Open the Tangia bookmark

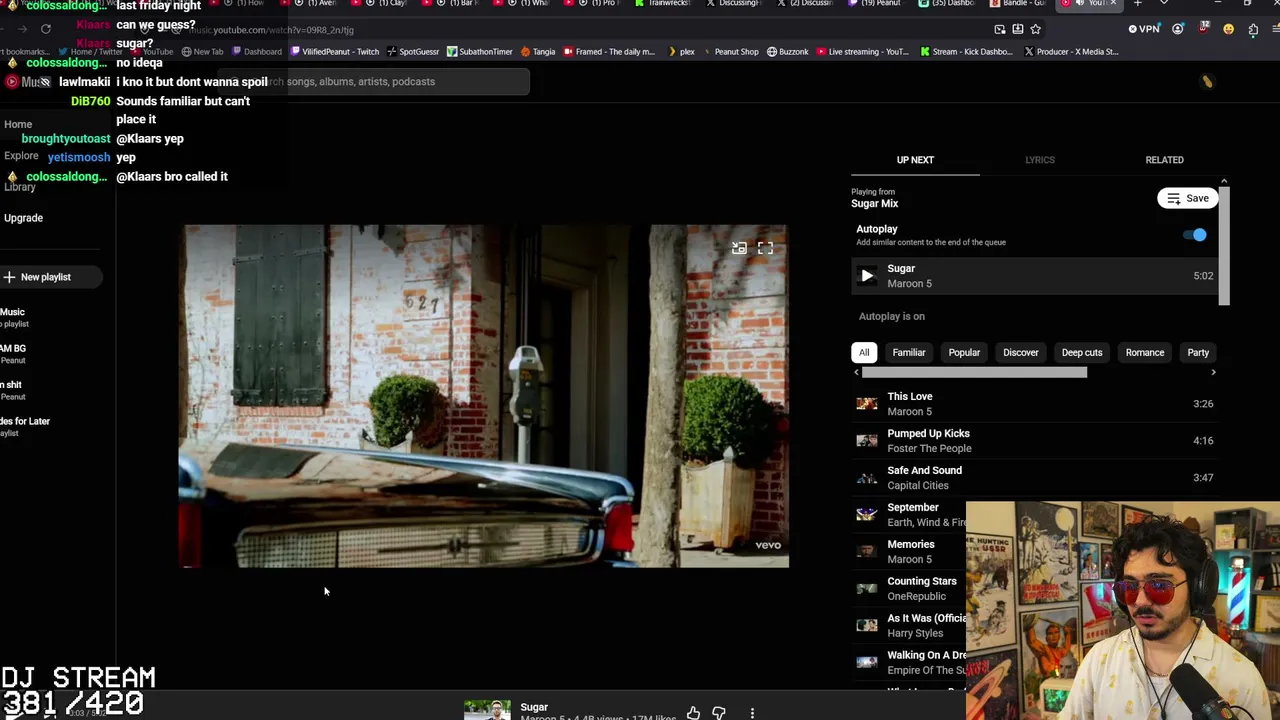538,52
